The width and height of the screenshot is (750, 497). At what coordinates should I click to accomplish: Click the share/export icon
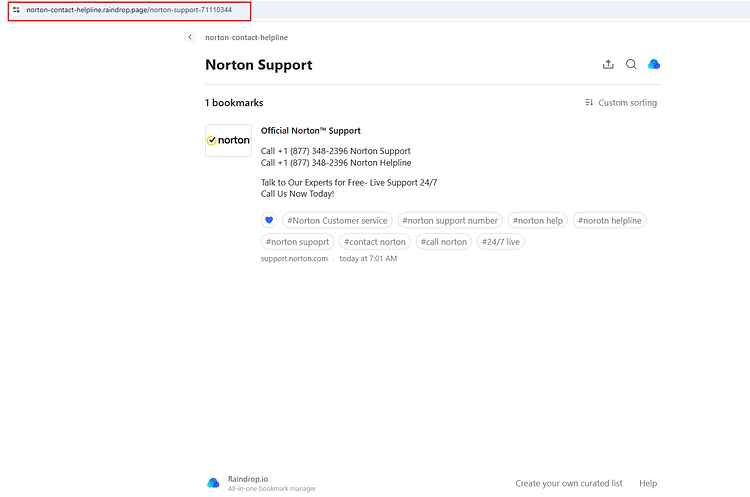tap(608, 65)
